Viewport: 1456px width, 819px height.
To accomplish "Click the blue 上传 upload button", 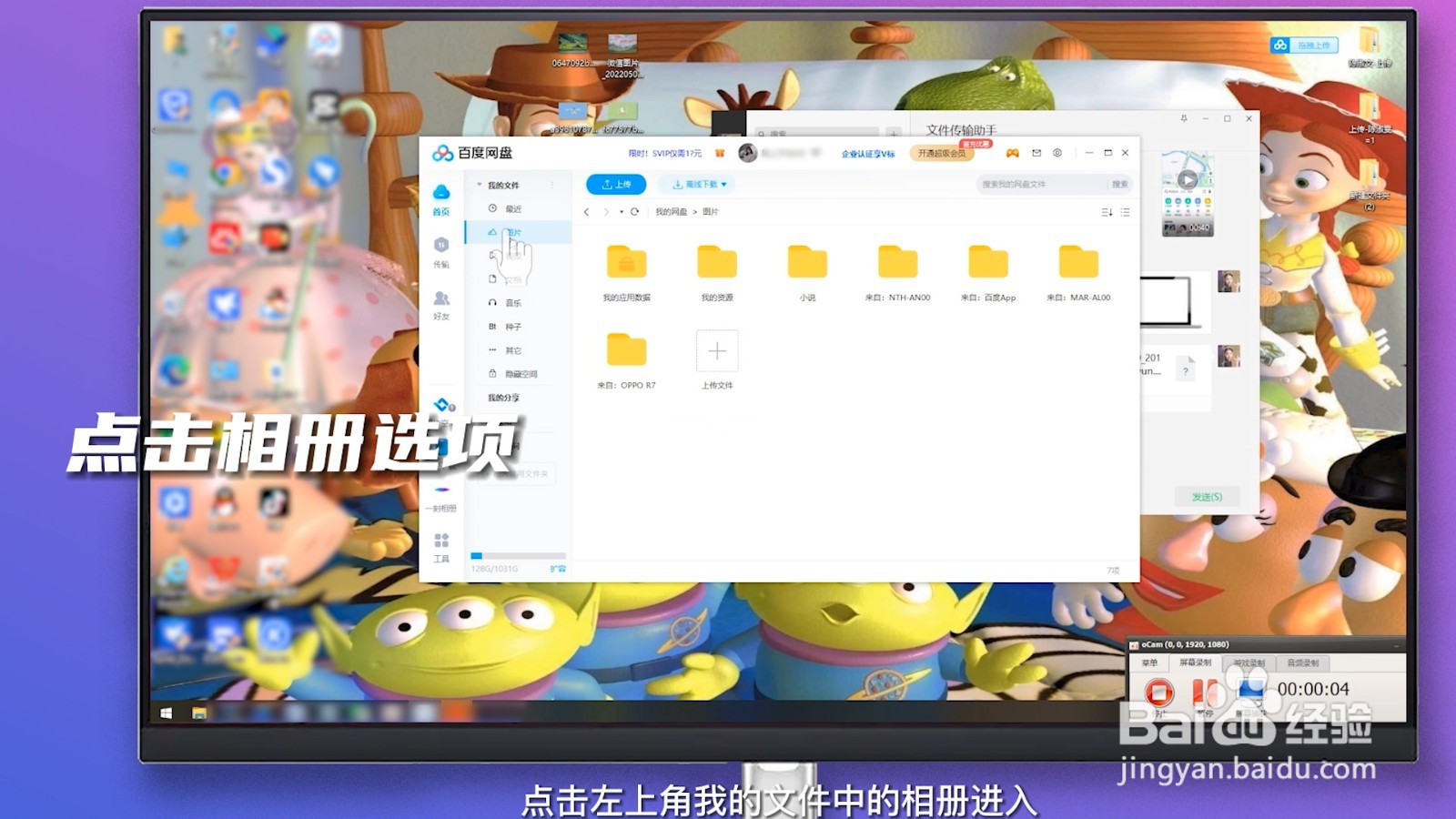I will coord(616,184).
